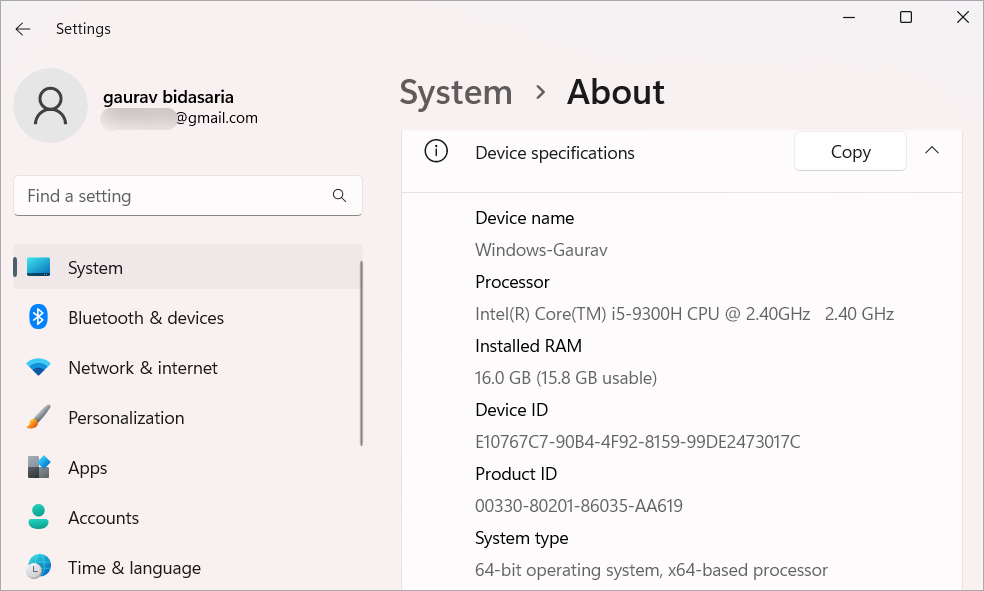Minimize the Settings window
The width and height of the screenshot is (984, 591).
pos(849,17)
